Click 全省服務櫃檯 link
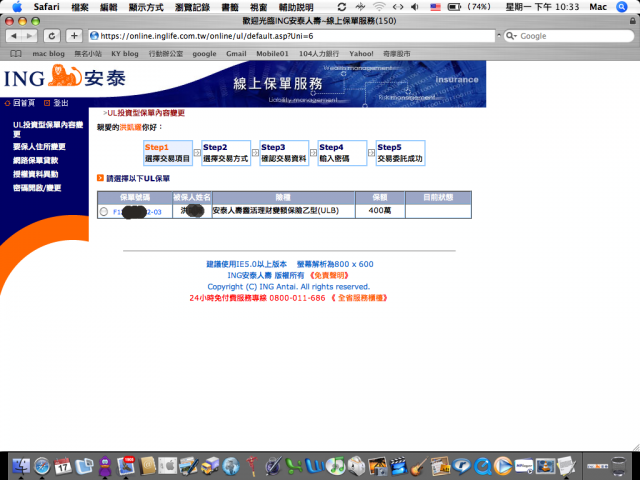This screenshot has height=480, width=640. pyautogui.click(x=360, y=298)
